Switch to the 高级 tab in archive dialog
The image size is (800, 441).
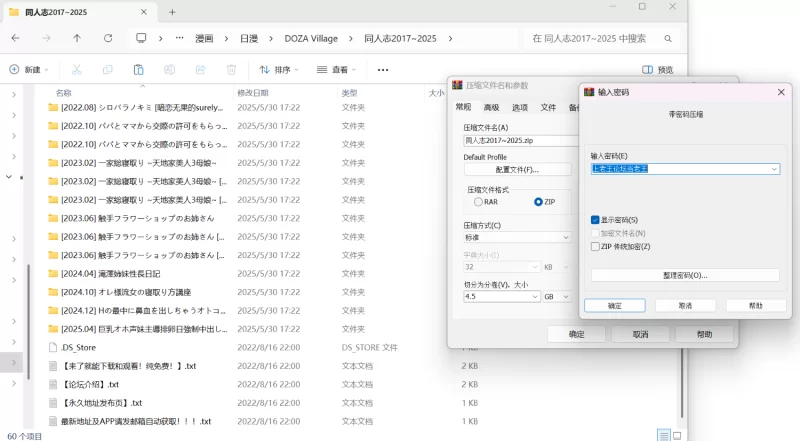click(x=491, y=107)
